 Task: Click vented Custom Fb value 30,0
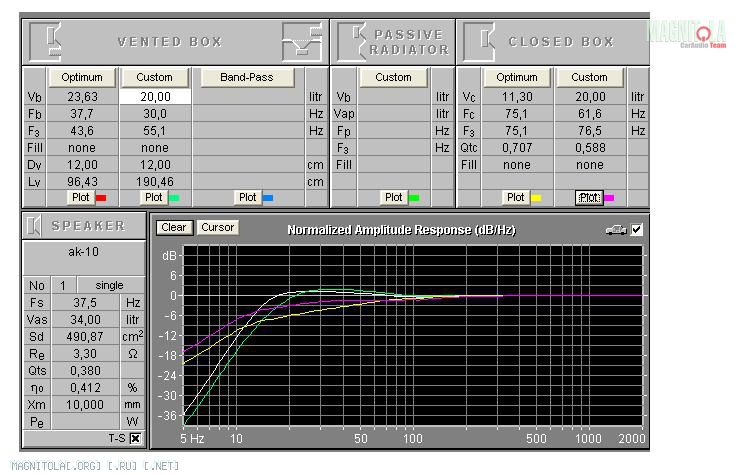pyautogui.click(x=155, y=114)
